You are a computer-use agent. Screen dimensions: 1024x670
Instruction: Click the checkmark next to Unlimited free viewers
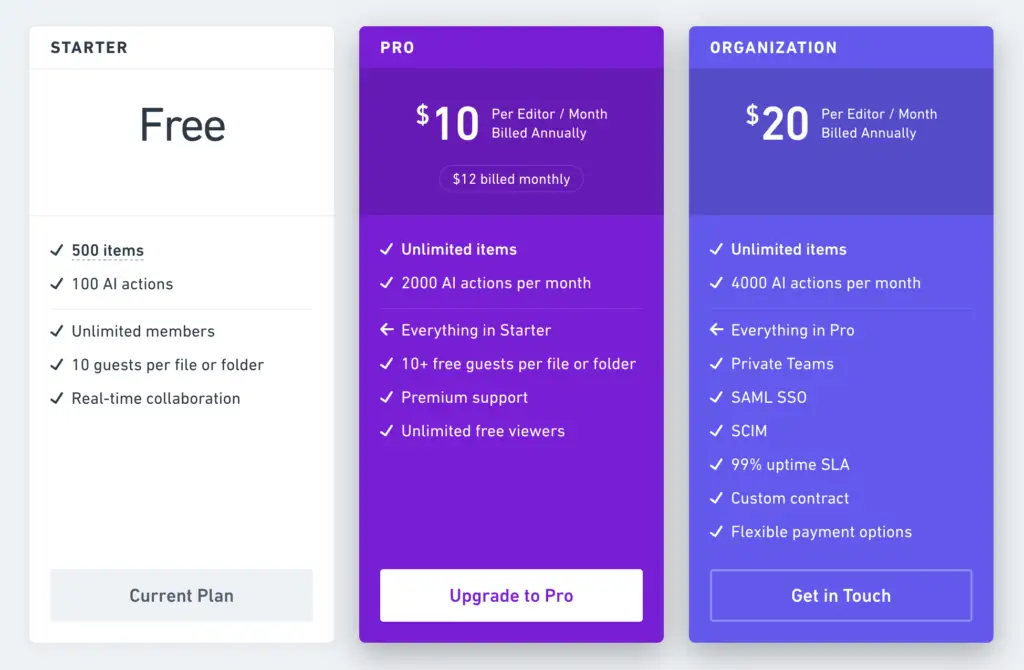[x=387, y=430]
